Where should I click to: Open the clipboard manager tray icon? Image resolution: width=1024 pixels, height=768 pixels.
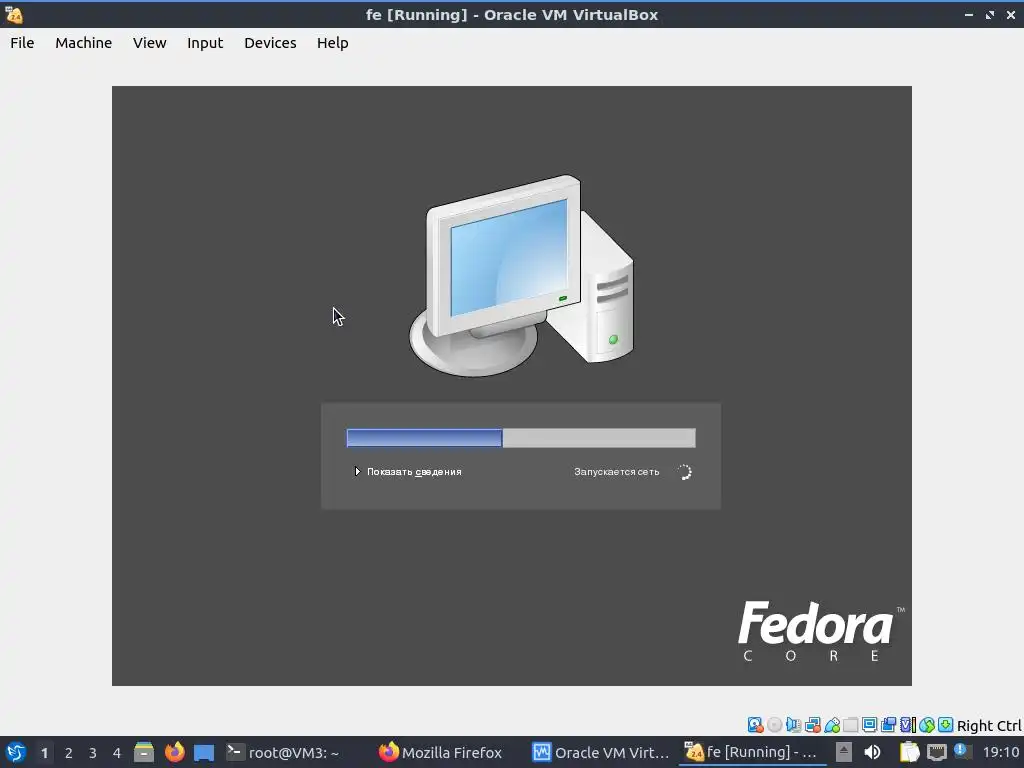[909, 753]
